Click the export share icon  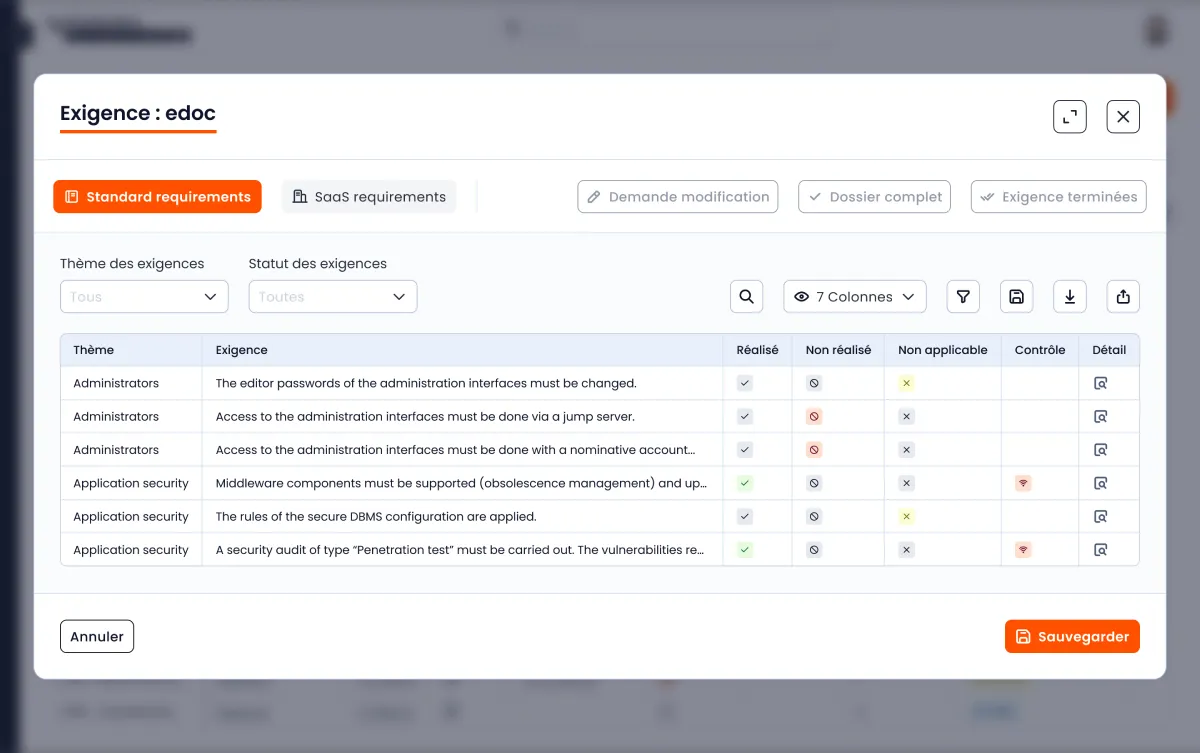pos(1123,297)
